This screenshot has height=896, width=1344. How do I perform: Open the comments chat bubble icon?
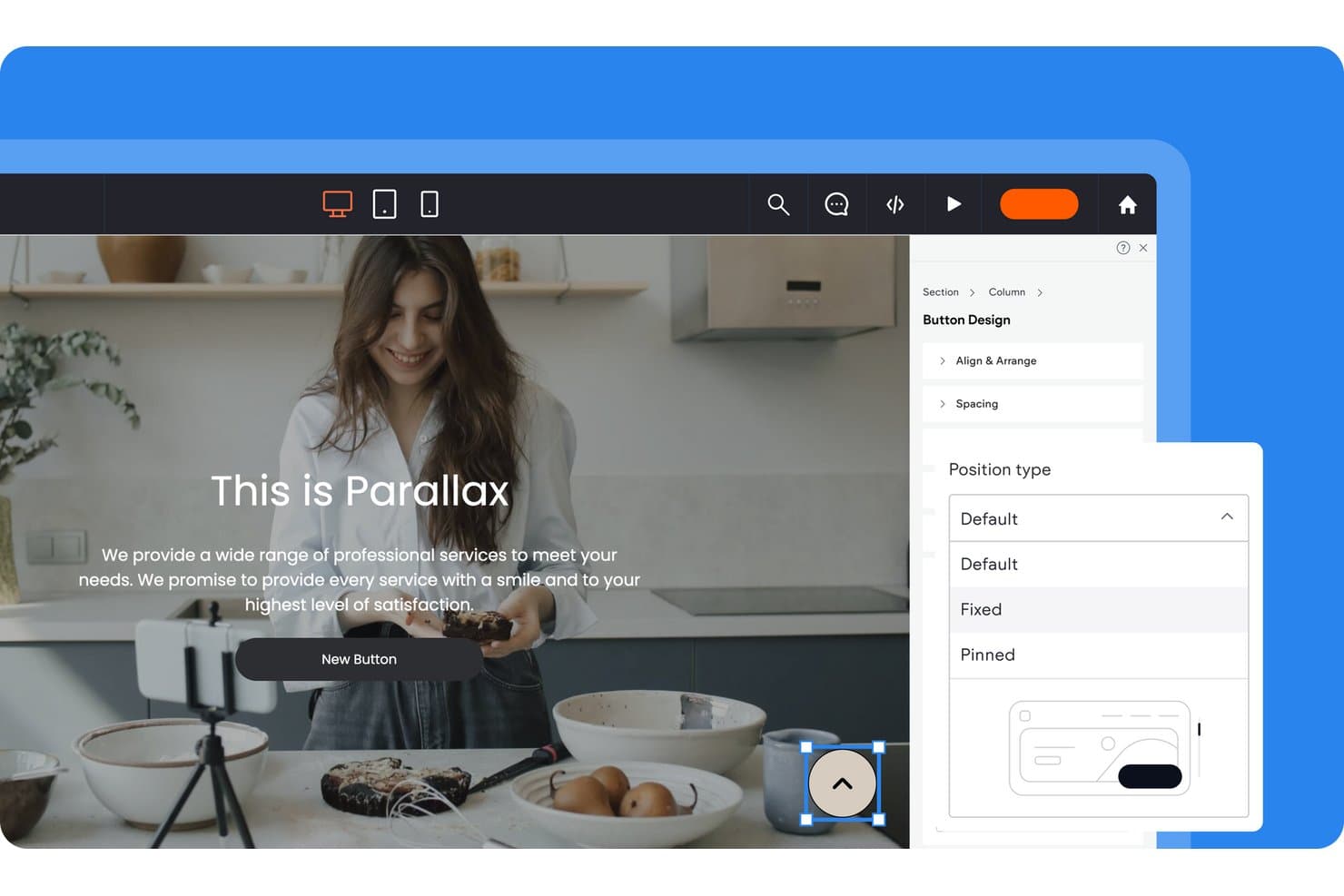pos(836,204)
